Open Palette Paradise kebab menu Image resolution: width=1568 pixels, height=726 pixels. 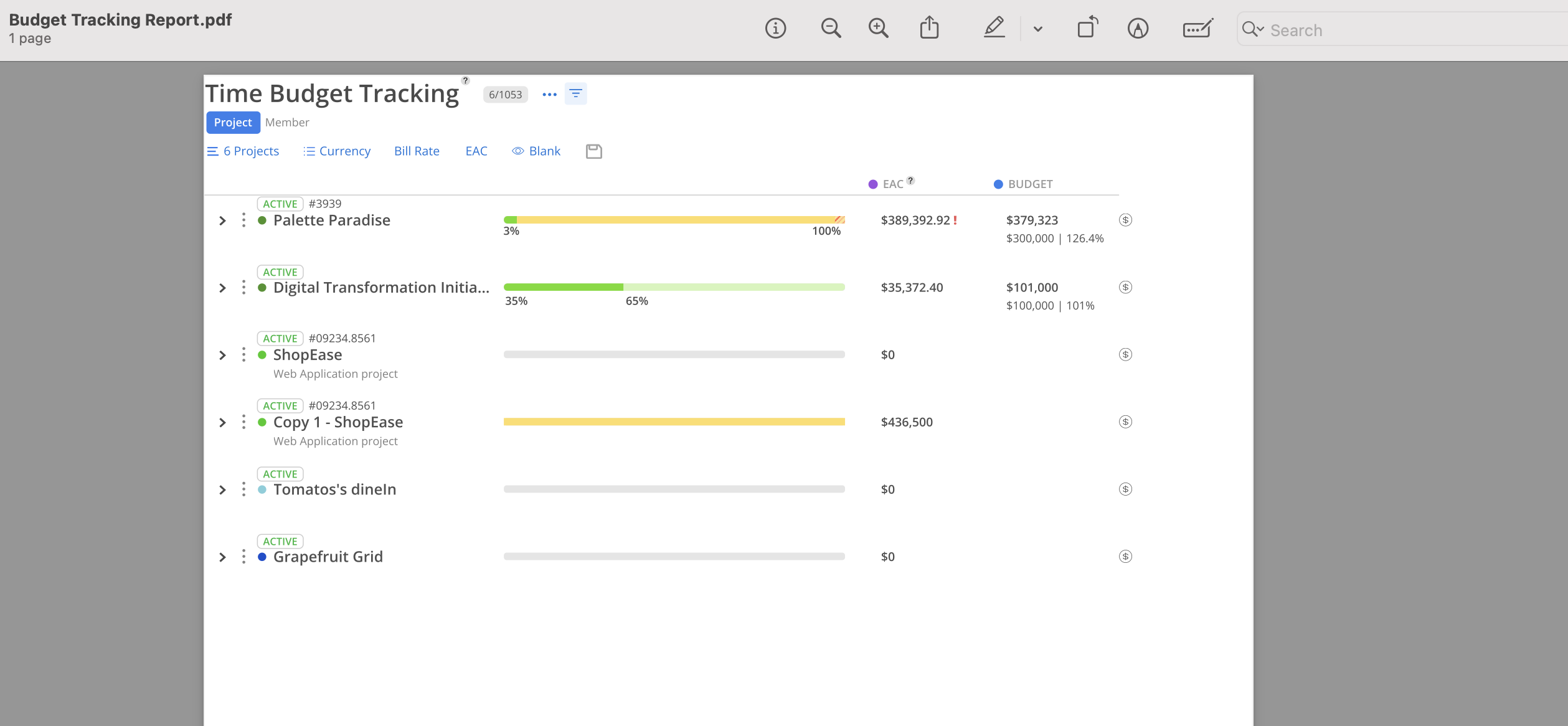[243, 220]
